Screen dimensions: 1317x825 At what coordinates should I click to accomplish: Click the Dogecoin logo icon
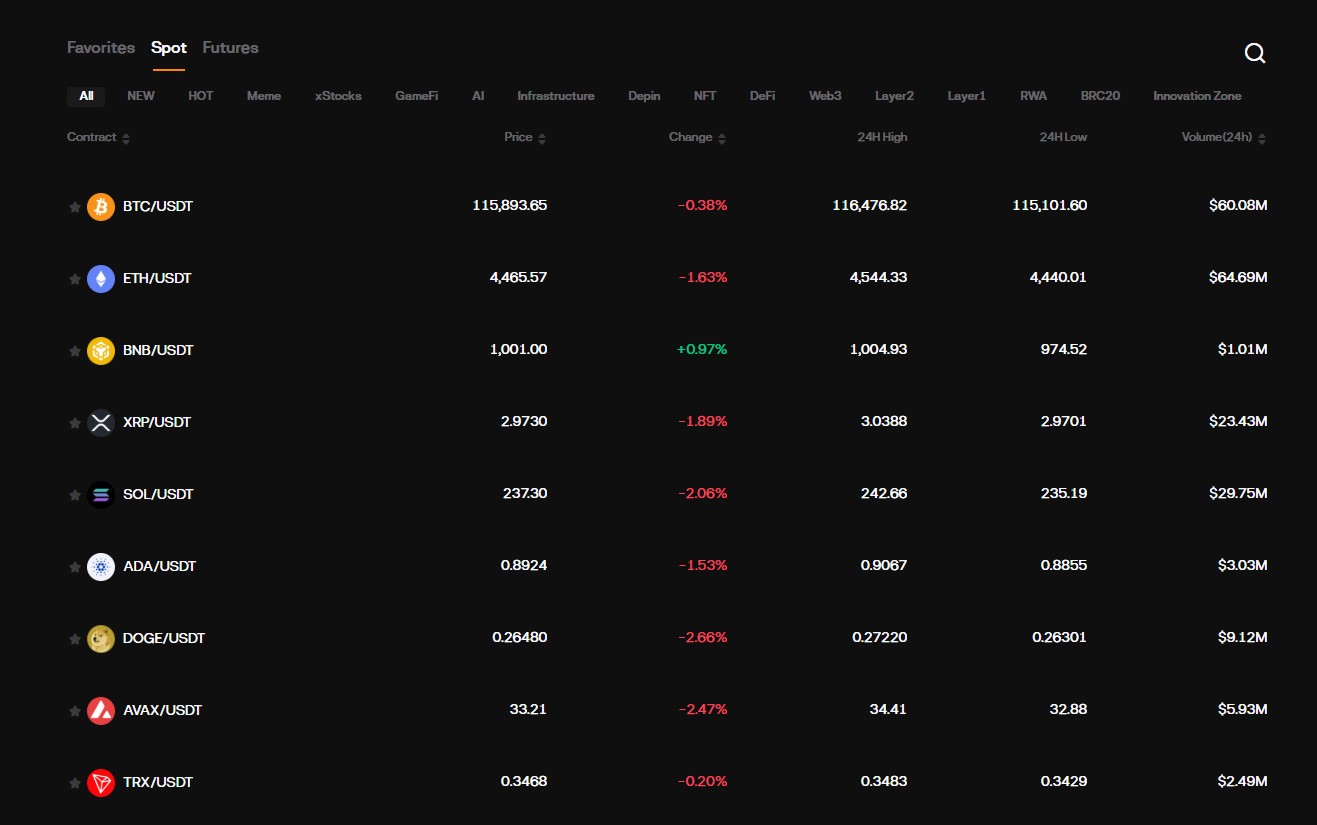[x=100, y=638]
